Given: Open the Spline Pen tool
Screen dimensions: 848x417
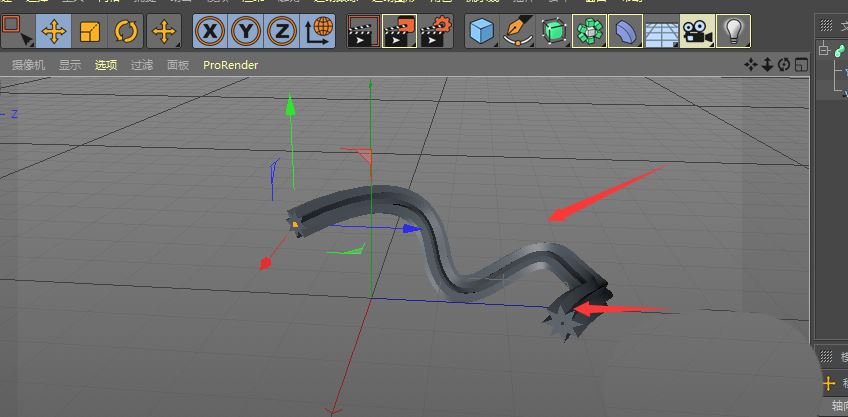Looking at the screenshot, I should click(x=518, y=32).
